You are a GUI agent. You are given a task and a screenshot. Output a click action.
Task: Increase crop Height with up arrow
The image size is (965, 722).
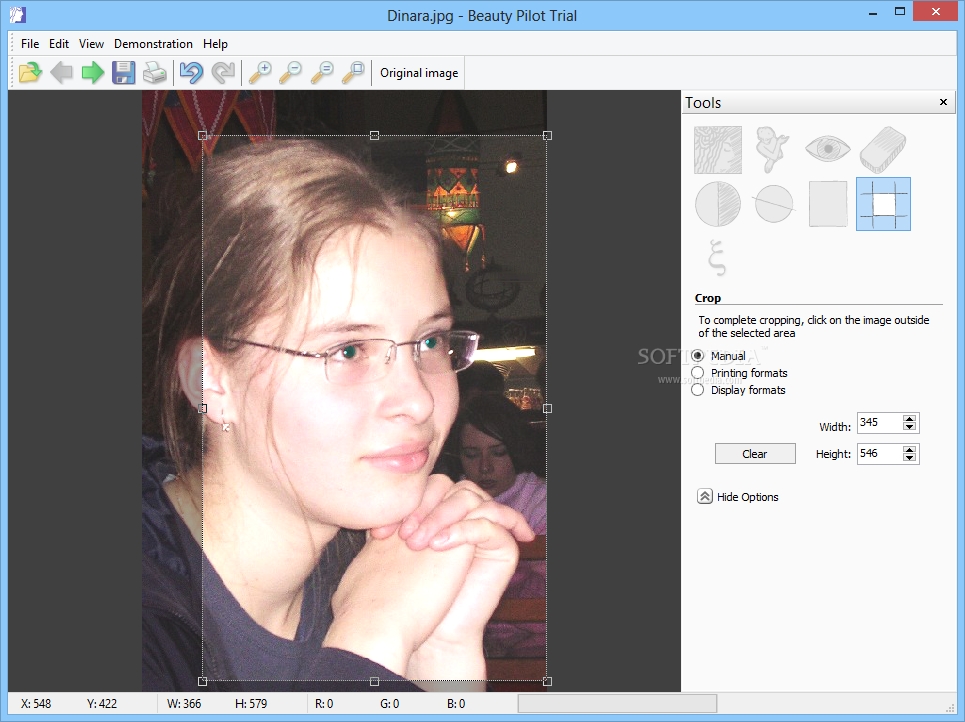[909, 449]
